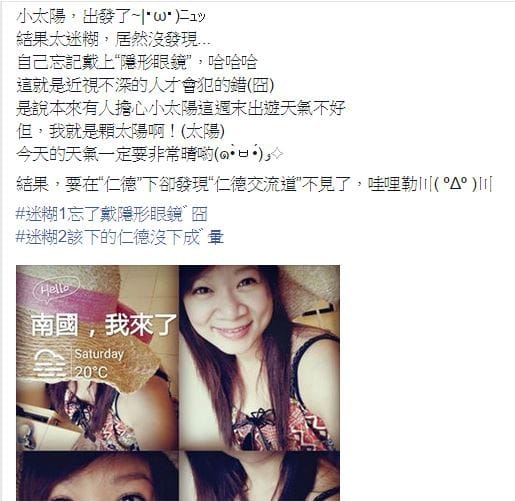Open the large smiling selfie photo
515x502 pixels.
(x=259, y=358)
